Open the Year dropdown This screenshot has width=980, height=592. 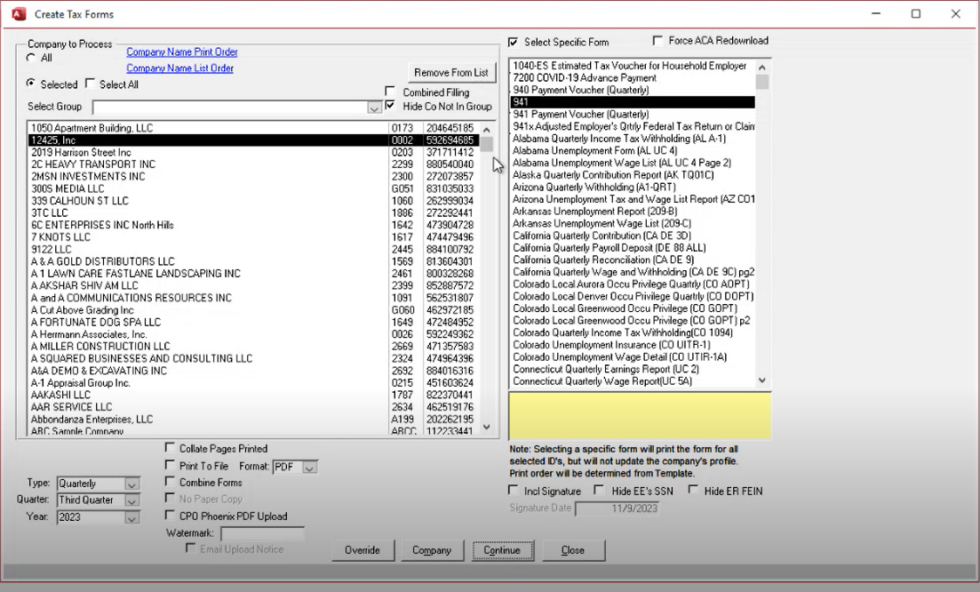[132, 518]
